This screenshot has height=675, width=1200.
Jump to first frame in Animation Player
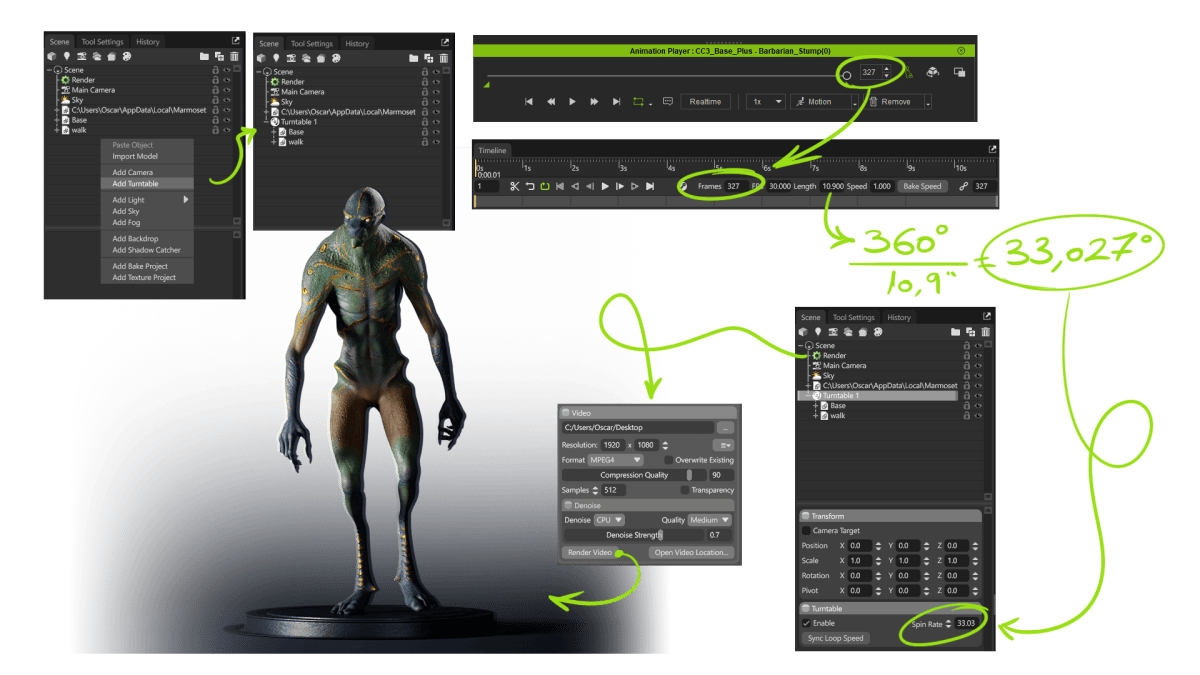coord(528,101)
